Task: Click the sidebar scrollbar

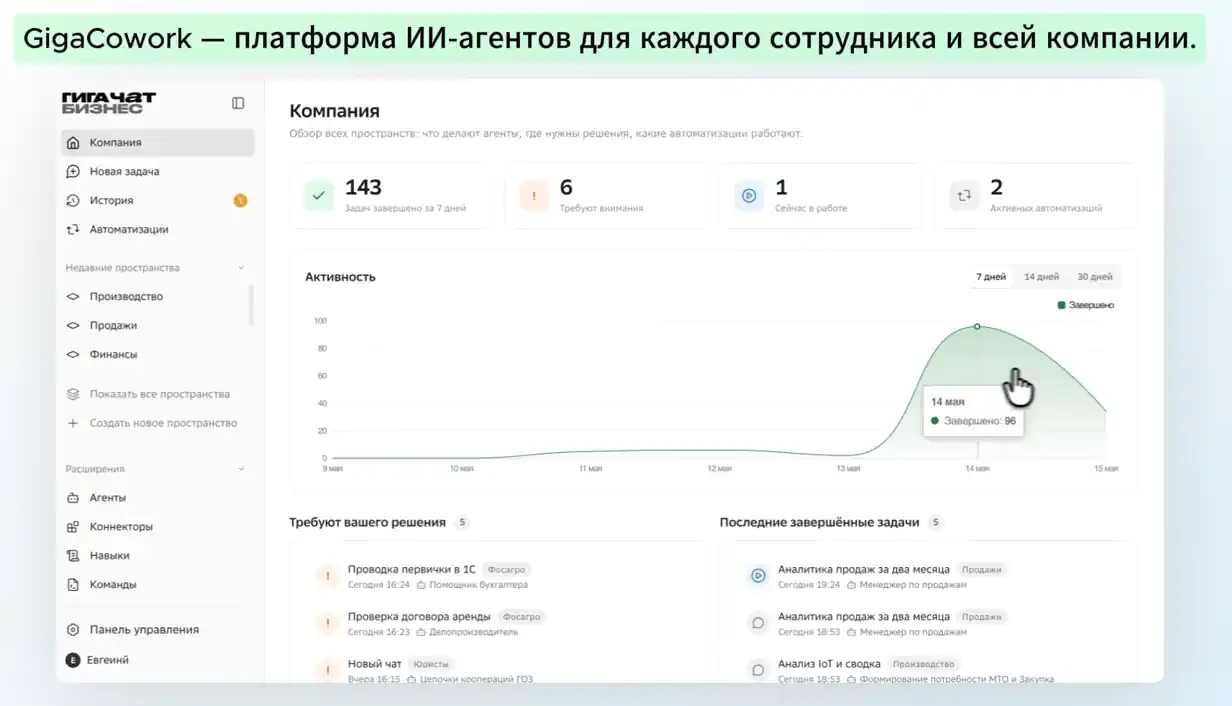Action: pos(251,305)
